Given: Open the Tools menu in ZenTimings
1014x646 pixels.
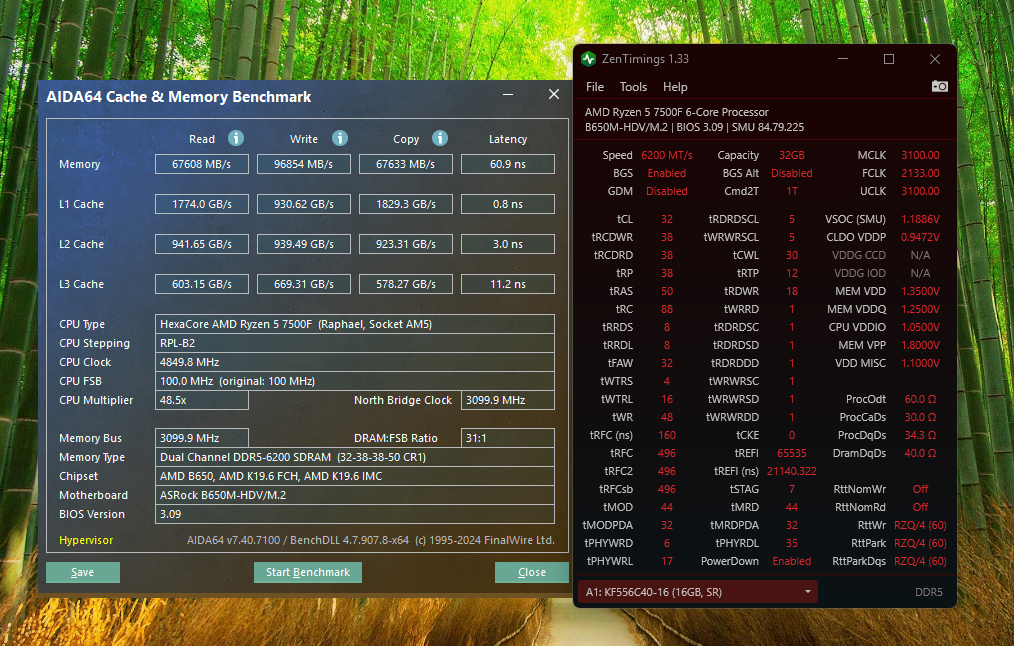Looking at the screenshot, I should point(633,87).
